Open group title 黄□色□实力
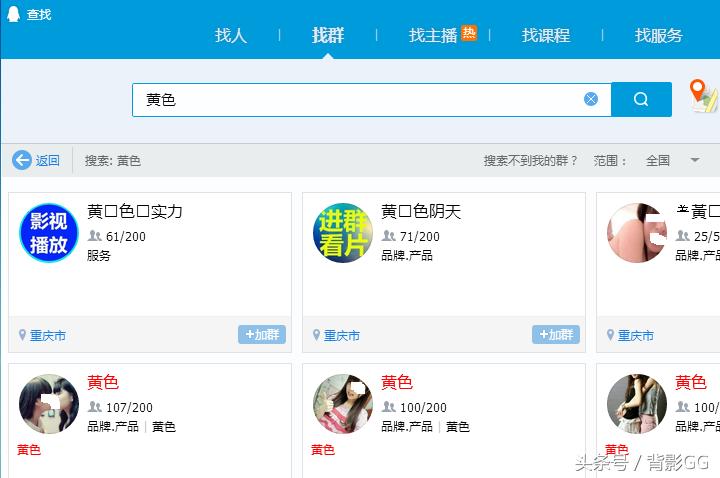Viewport: 720px width, 478px height. pos(135,212)
